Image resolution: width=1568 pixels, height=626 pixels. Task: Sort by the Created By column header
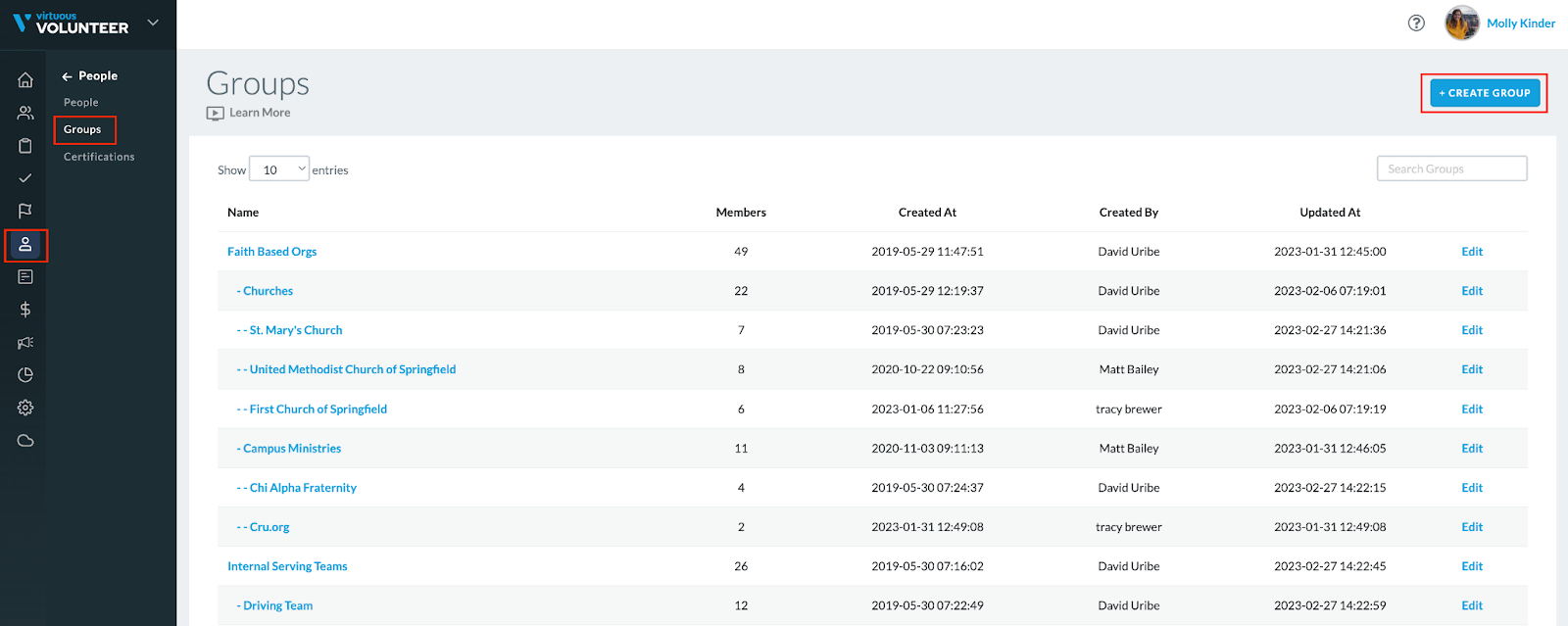tap(1129, 213)
